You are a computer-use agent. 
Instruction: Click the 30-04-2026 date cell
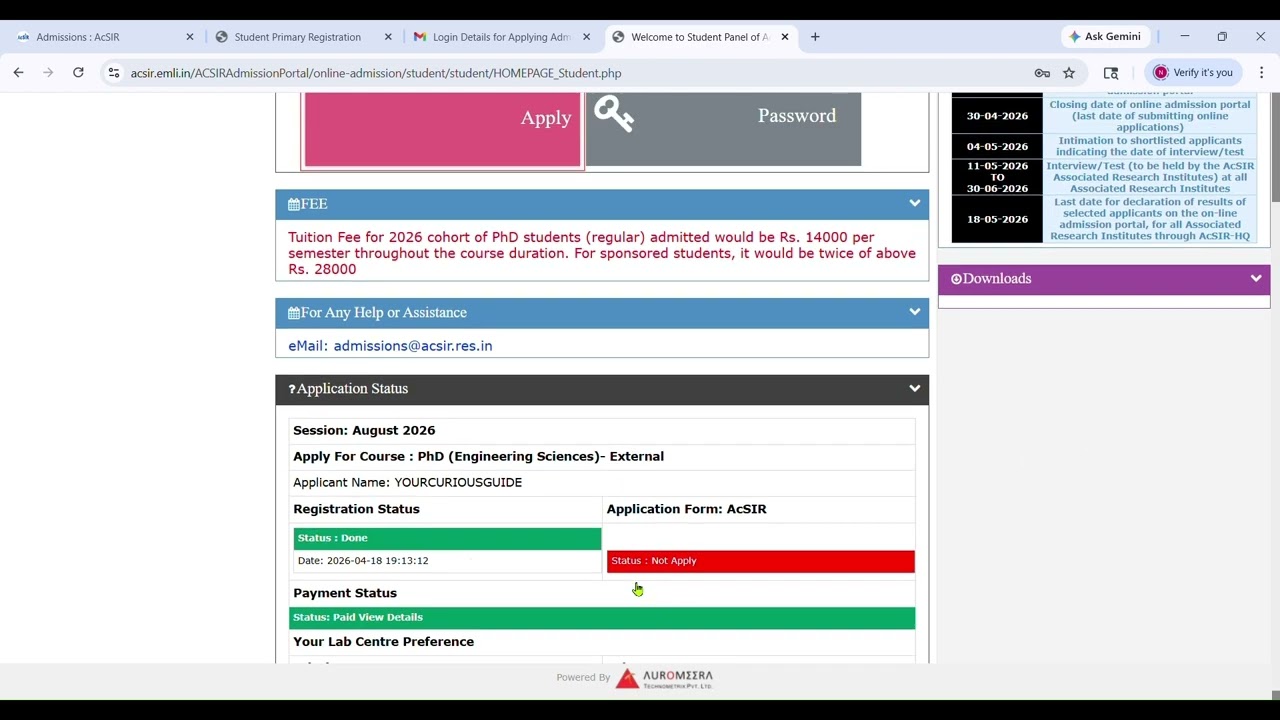click(x=997, y=116)
